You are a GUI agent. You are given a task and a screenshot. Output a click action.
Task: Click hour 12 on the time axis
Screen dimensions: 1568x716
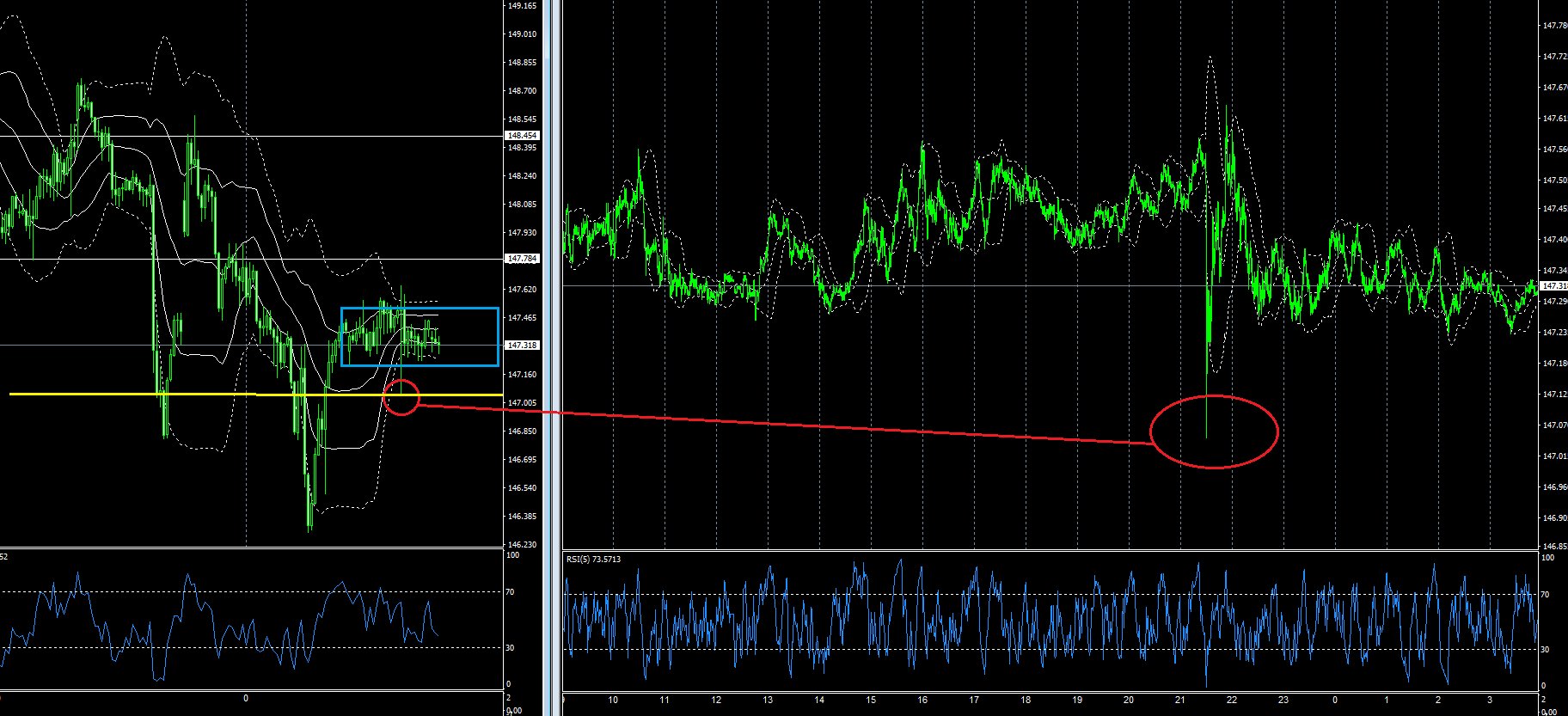coord(716,700)
